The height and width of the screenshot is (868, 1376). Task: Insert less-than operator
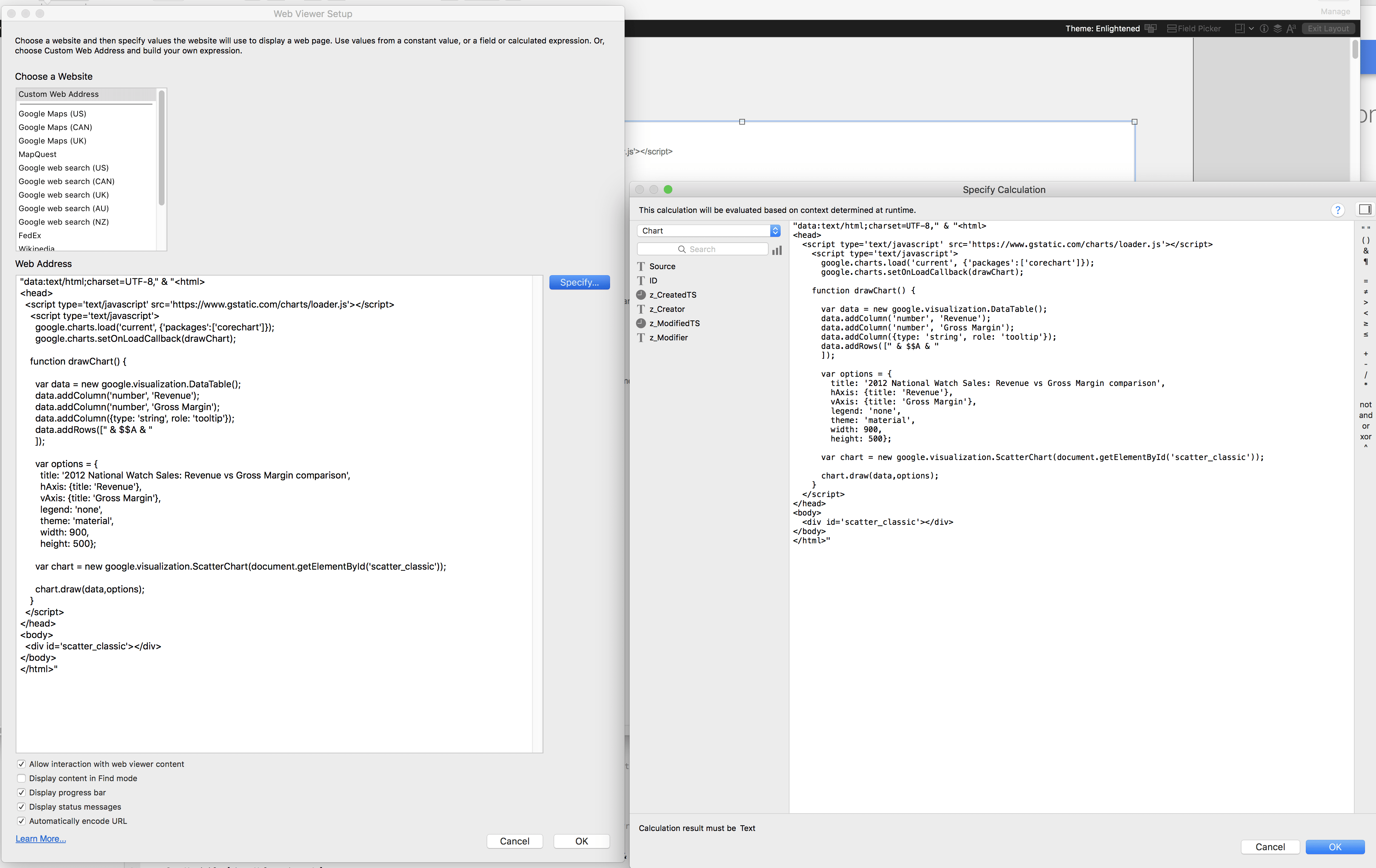[x=1365, y=313]
